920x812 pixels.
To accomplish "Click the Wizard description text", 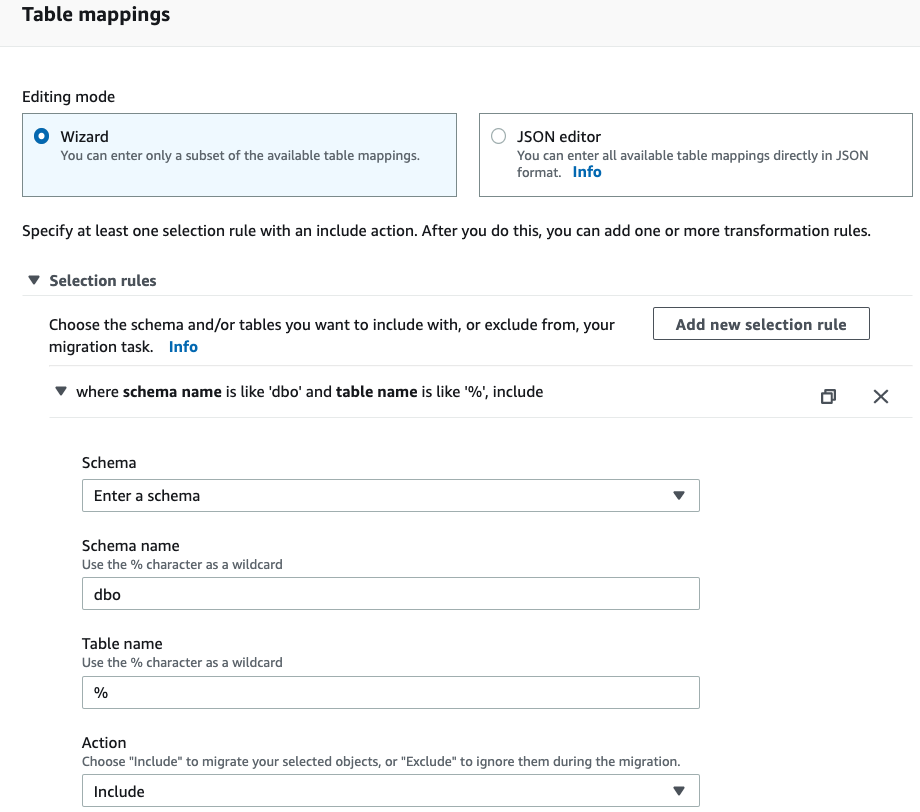I will point(239,156).
